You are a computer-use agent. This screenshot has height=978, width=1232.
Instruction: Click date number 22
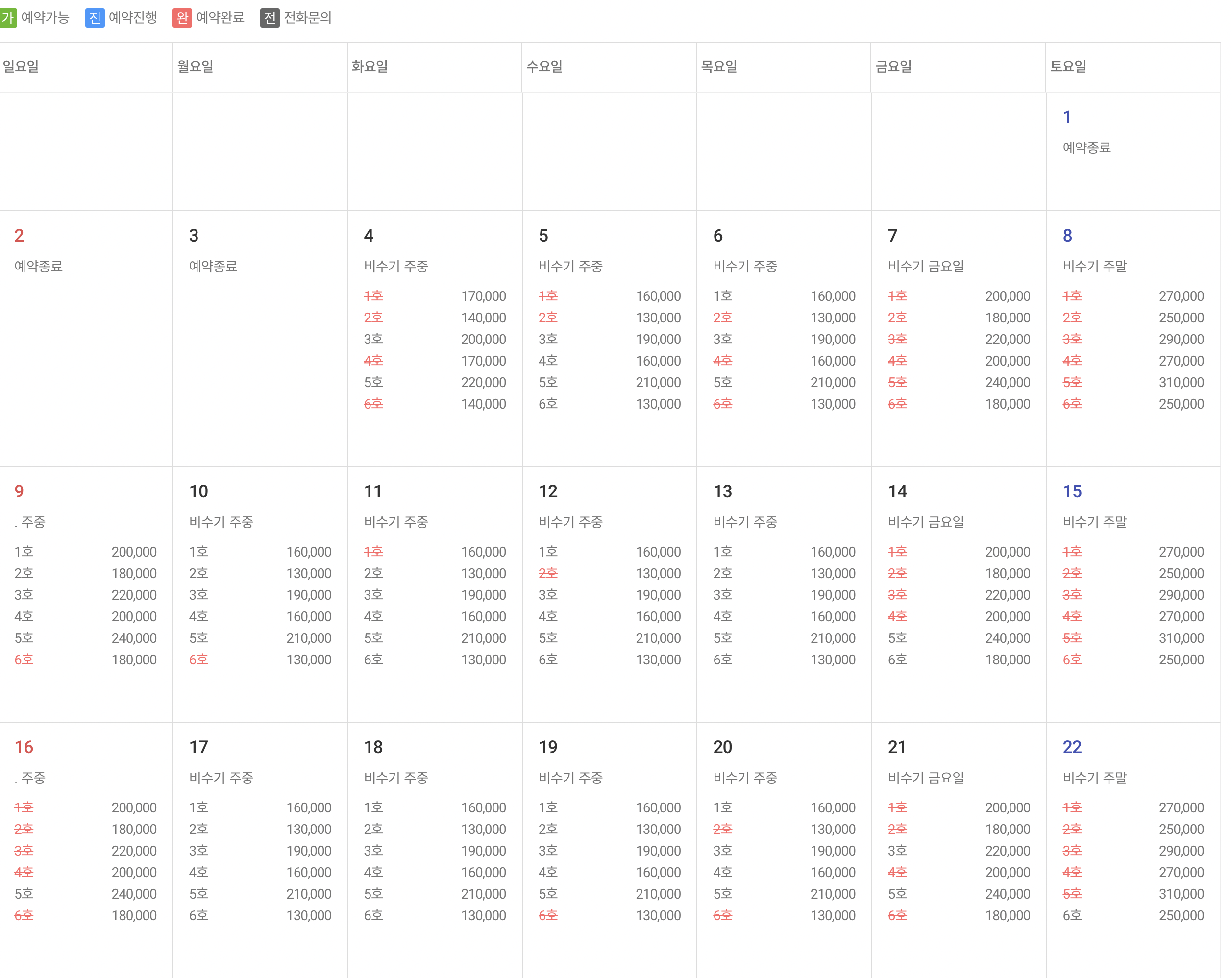tap(1072, 747)
